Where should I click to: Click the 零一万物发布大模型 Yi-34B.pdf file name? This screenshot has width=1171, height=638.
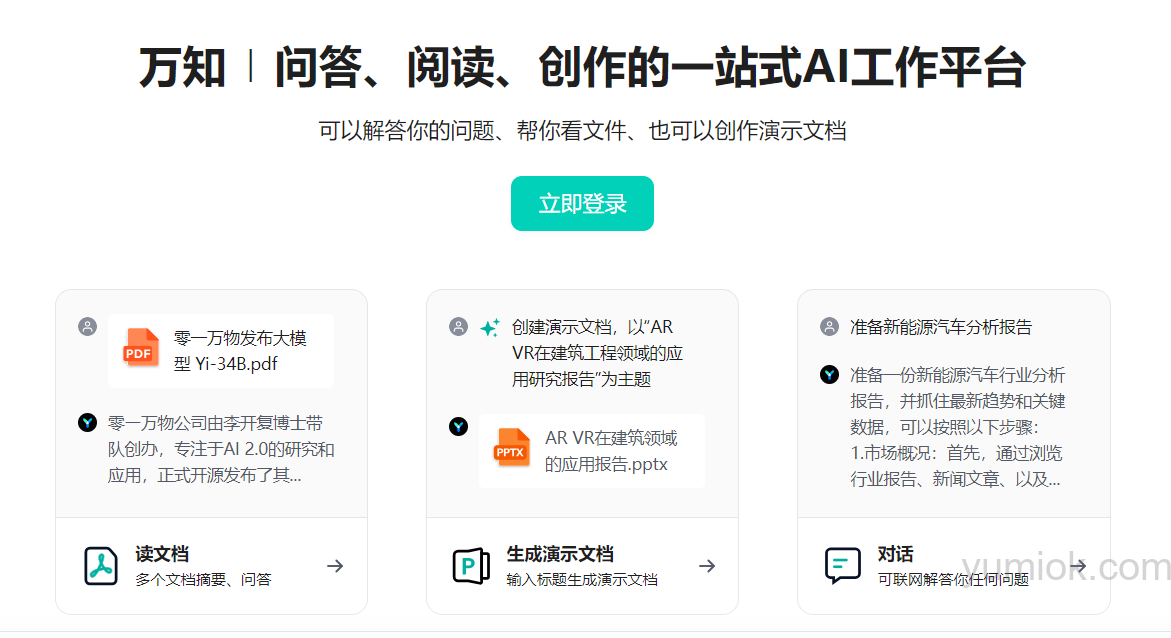240,351
